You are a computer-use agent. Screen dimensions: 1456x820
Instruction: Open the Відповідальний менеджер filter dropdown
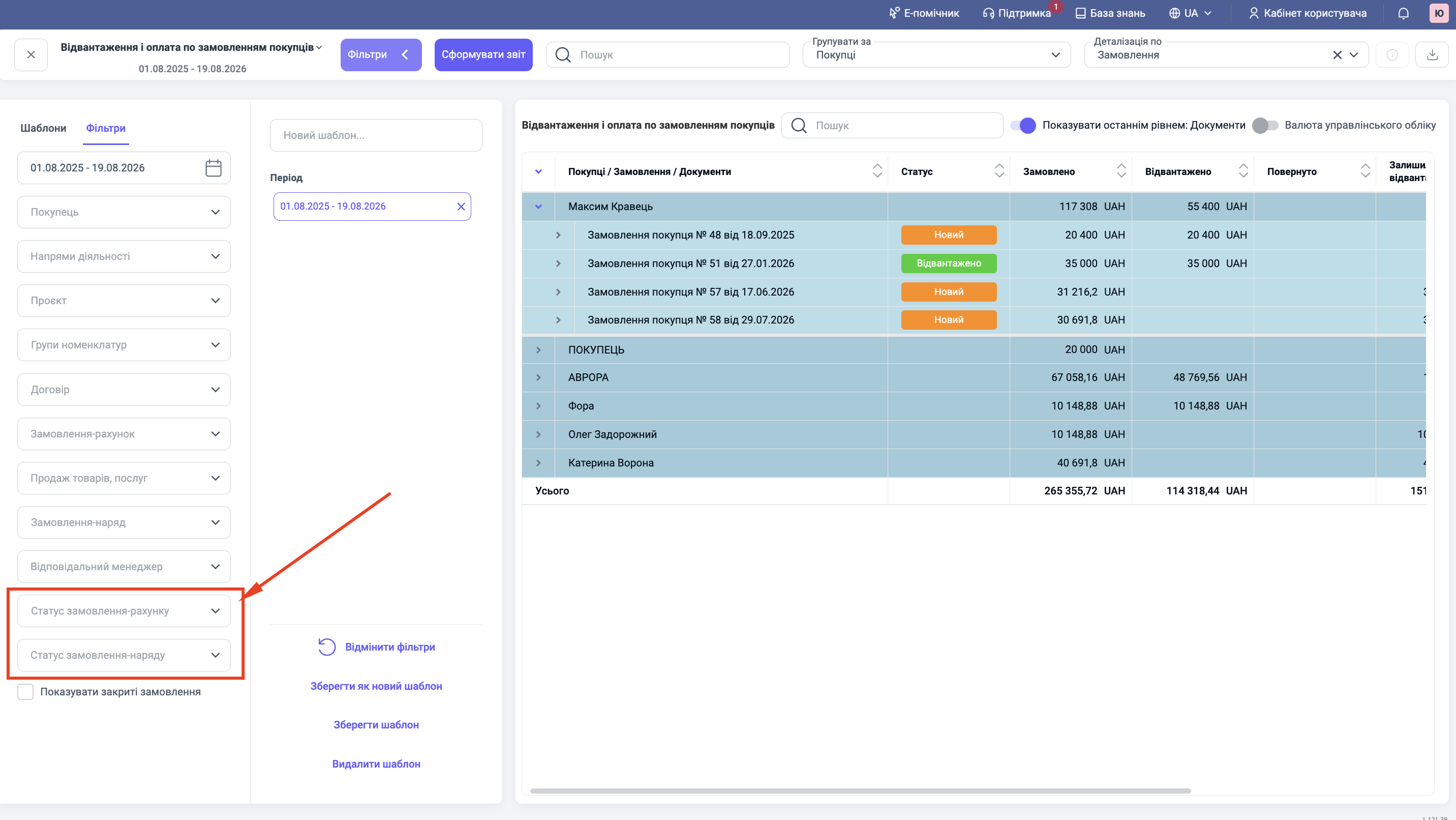point(124,567)
